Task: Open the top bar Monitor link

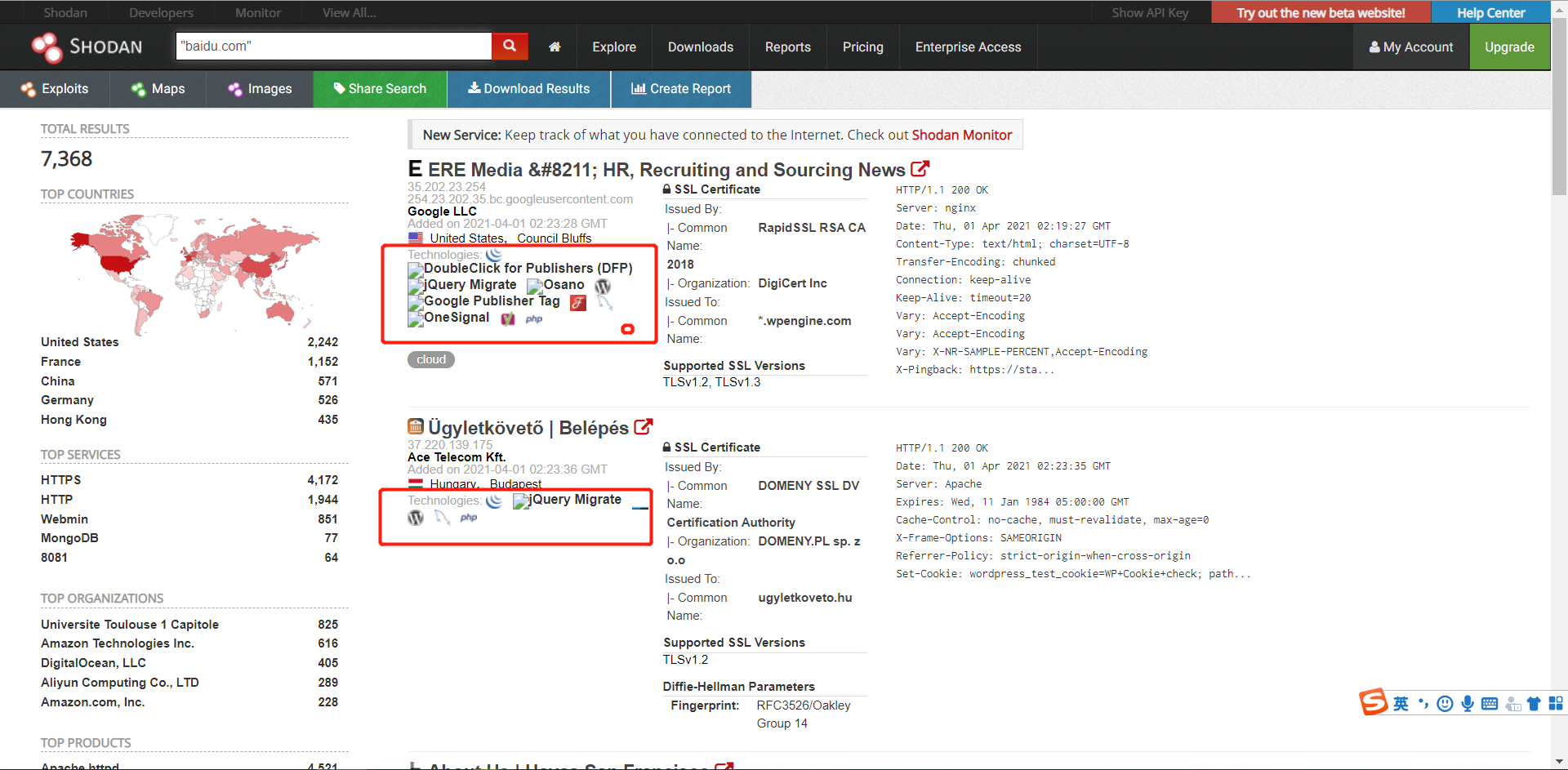Action: (258, 12)
